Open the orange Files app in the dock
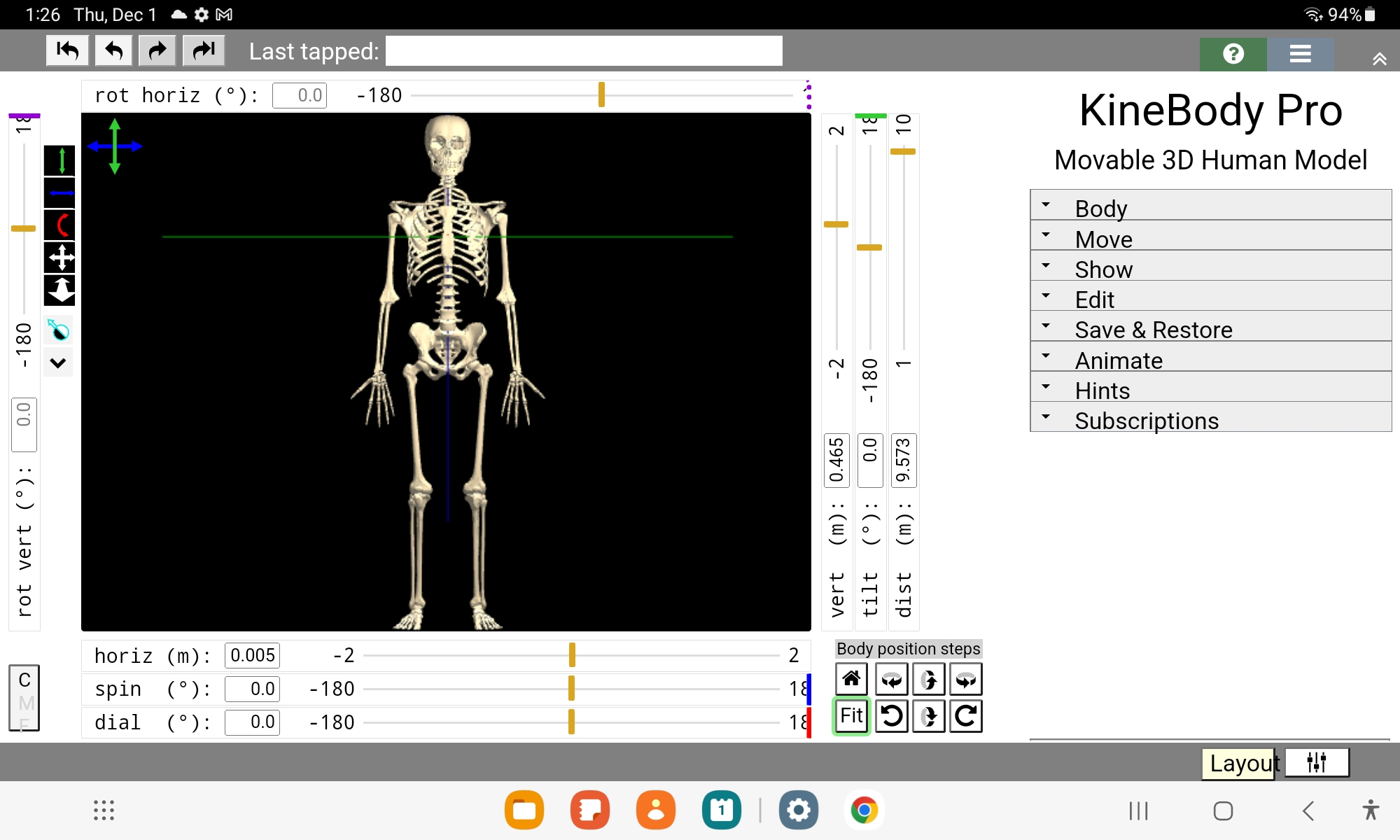The height and width of the screenshot is (840, 1400). pyautogui.click(x=524, y=810)
